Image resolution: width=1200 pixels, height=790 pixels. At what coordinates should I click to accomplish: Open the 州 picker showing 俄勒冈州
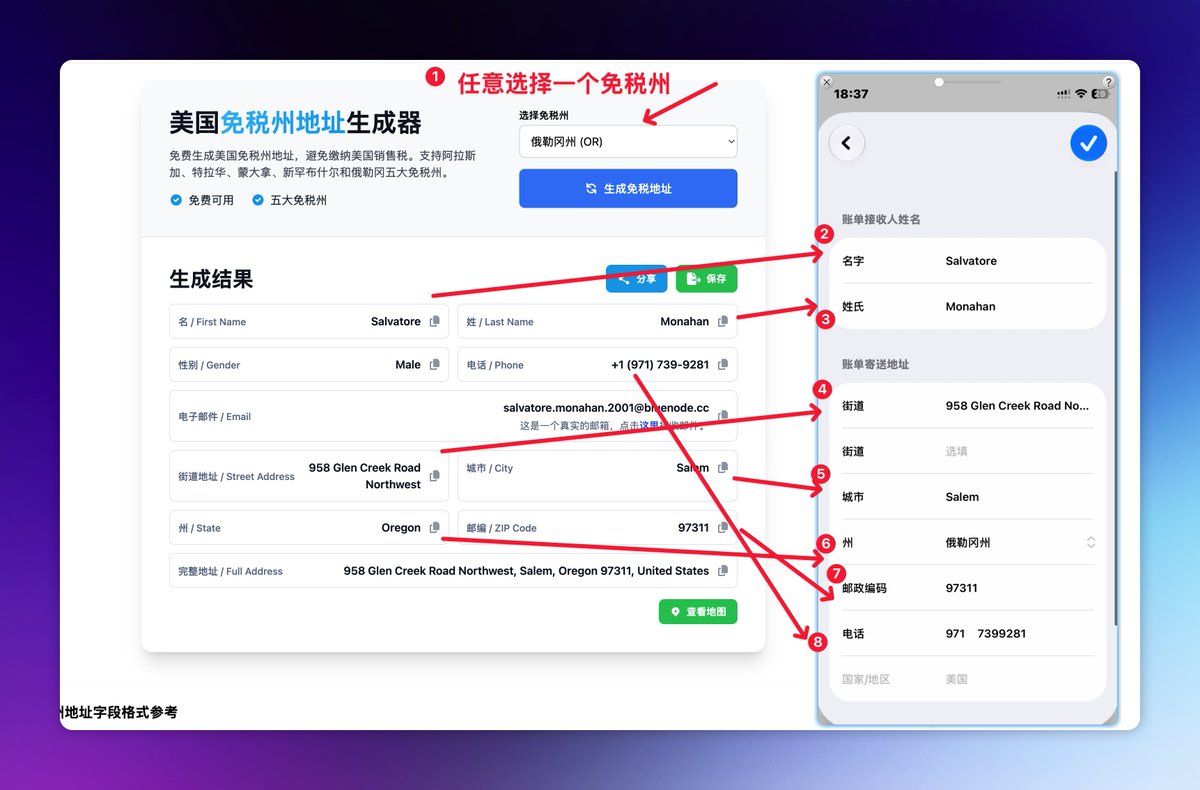click(x=968, y=542)
